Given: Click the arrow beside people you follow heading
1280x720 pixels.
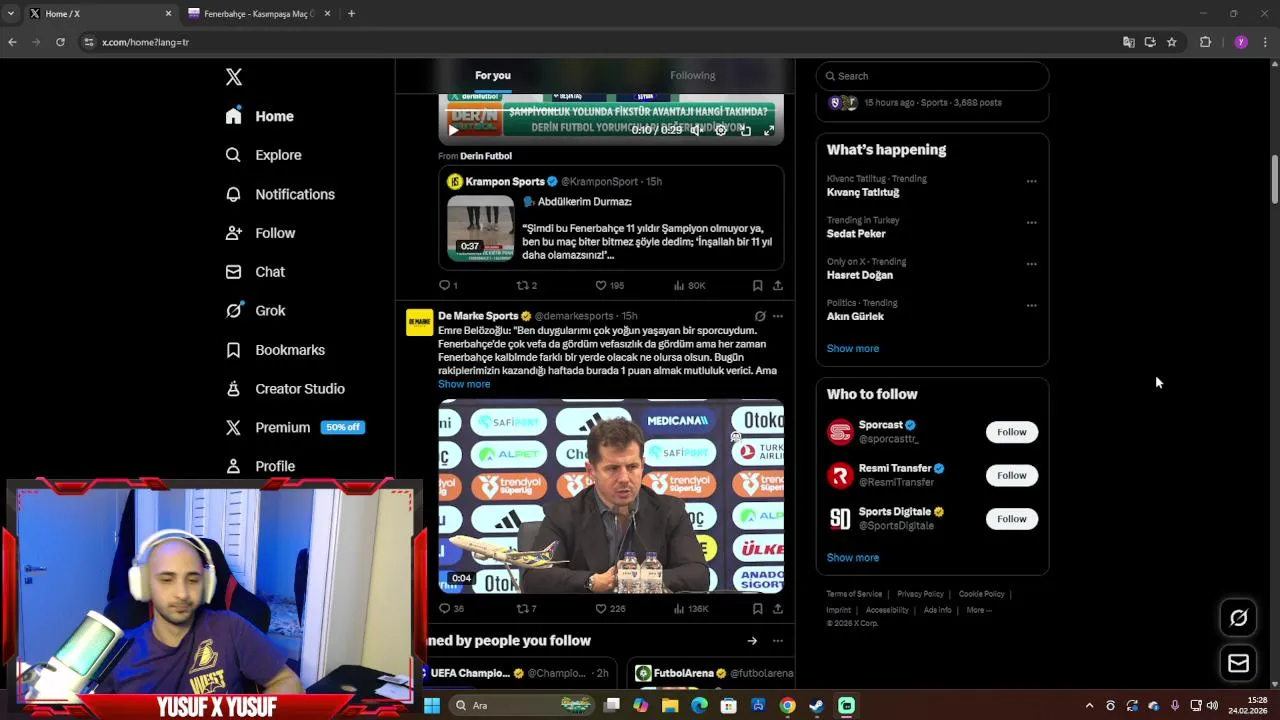Looking at the screenshot, I should point(752,641).
